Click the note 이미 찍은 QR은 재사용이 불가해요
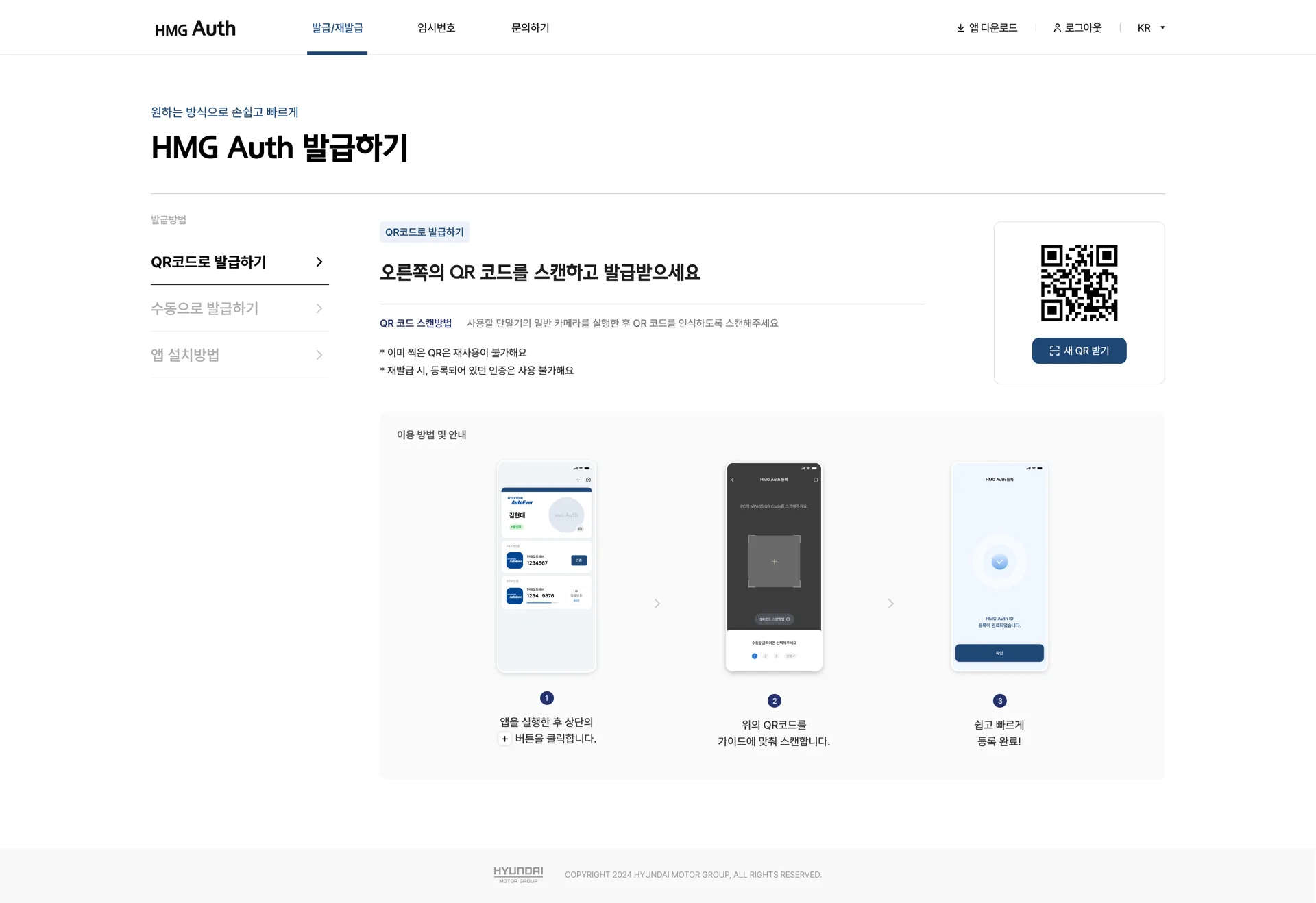Image resolution: width=1316 pixels, height=903 pixels. coord(453,353)
